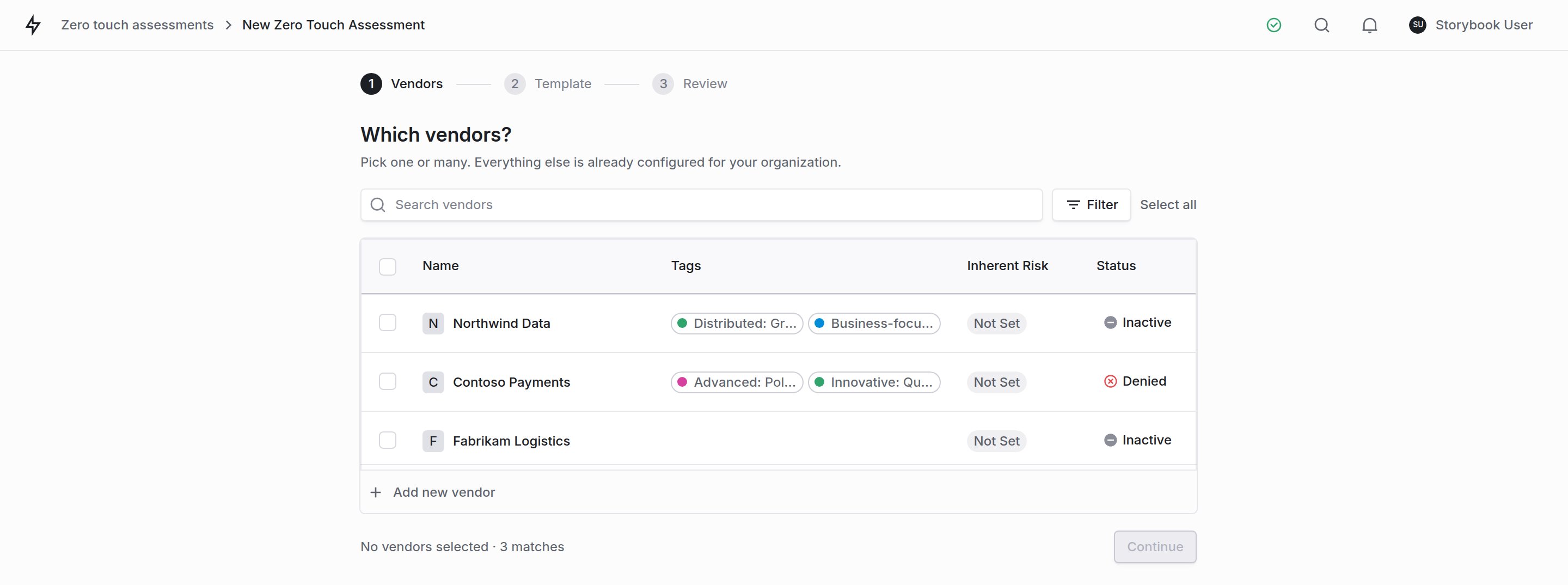Screen dimensions: 1568x585
Task: Check the Fabrikam Logistics row checkbox
Action: click(x=387, y=440)
